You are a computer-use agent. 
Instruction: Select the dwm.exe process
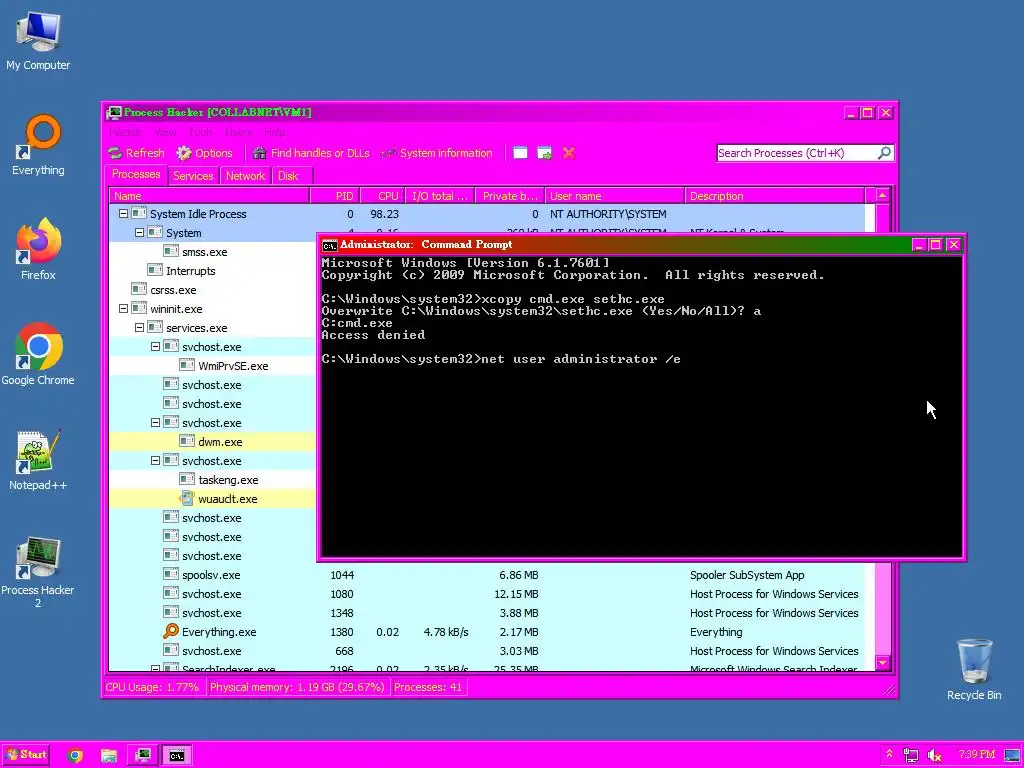point(212,441)
